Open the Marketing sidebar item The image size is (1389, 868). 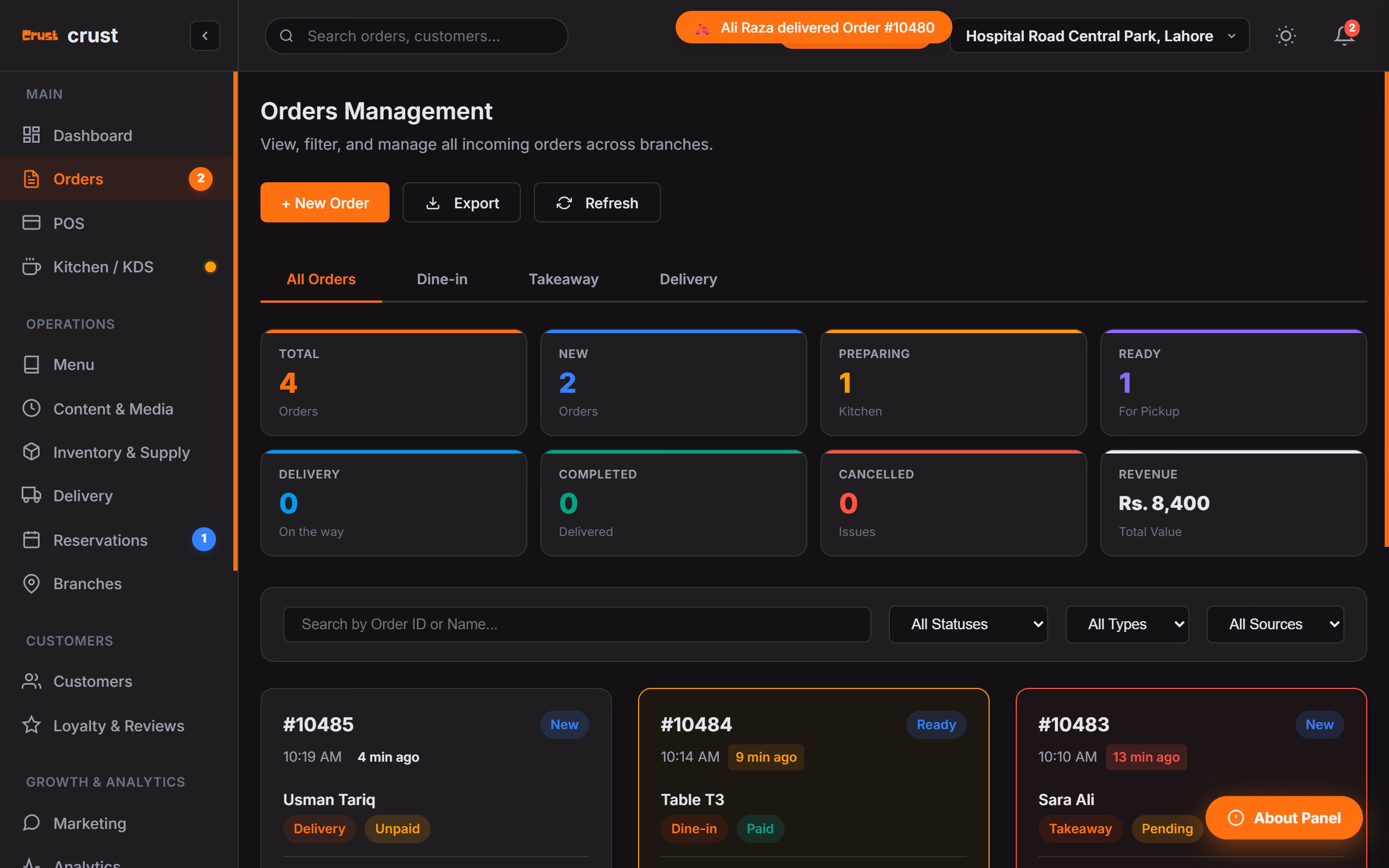point(117,823)
